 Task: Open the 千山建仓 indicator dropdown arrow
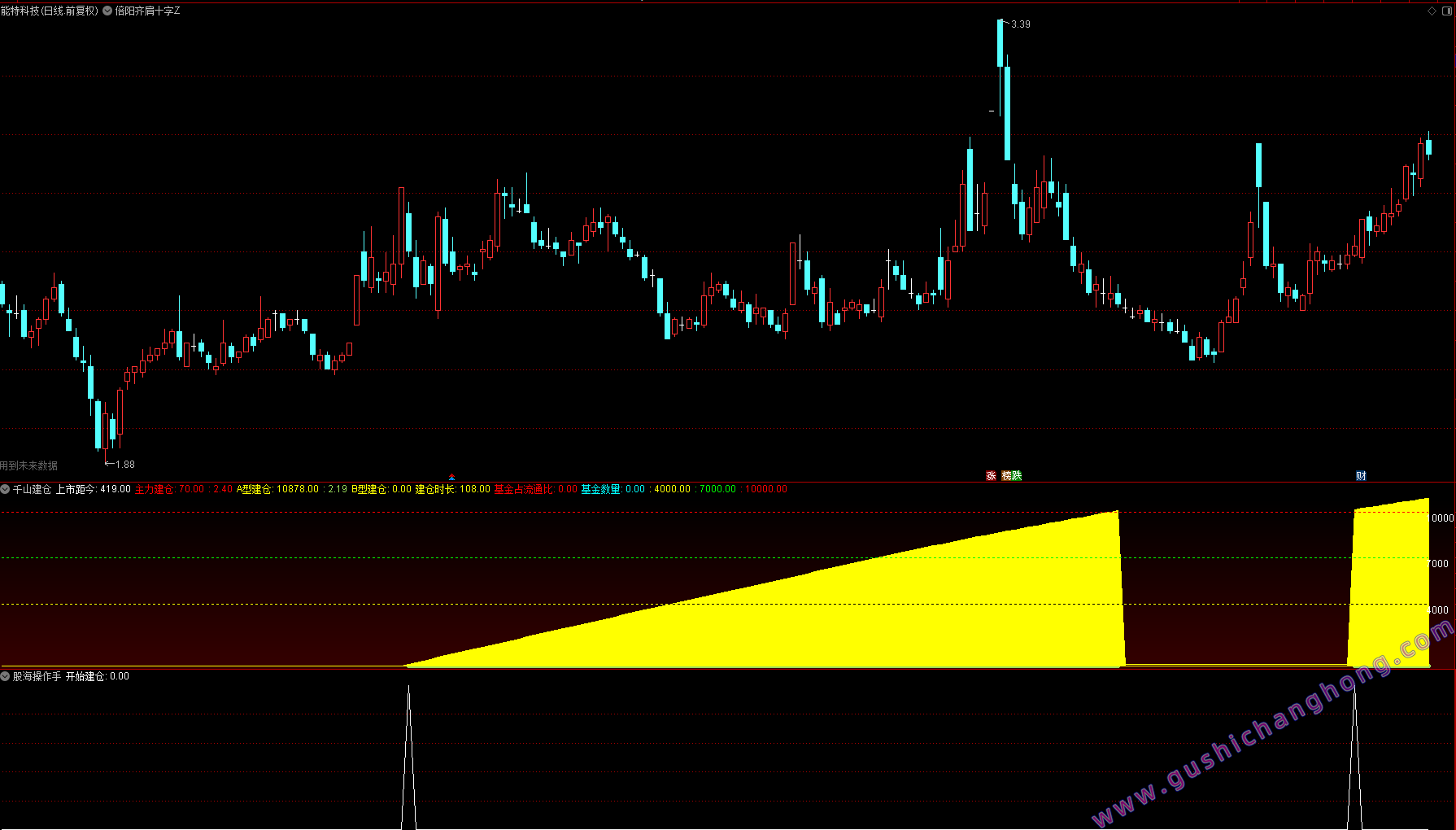pos(5,489)
